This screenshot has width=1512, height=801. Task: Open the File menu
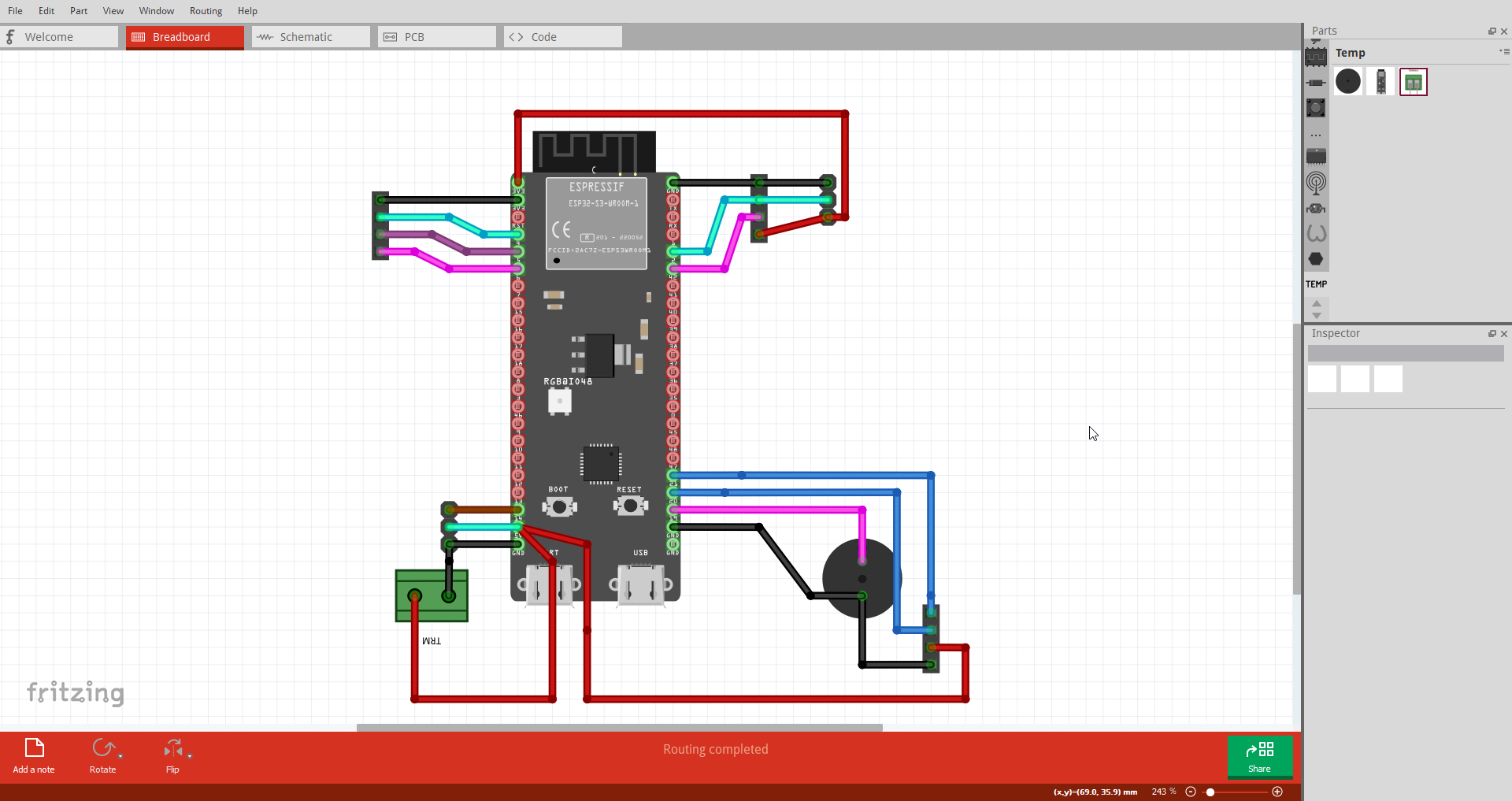pyautogui.click(x=15, y=11)
